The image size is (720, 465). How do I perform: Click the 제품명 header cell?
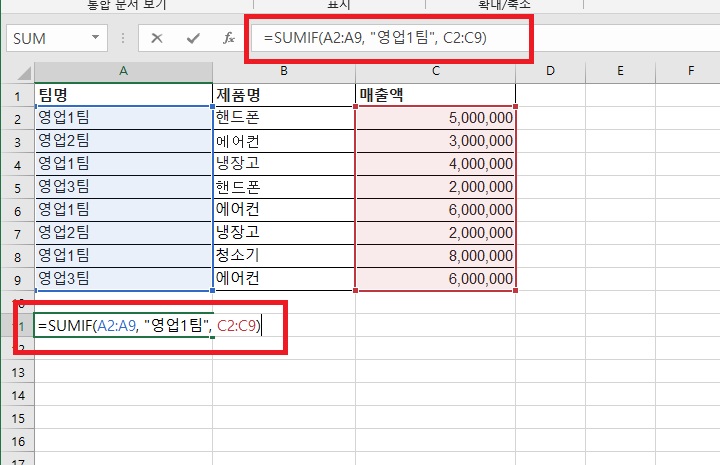coord(284,95)
